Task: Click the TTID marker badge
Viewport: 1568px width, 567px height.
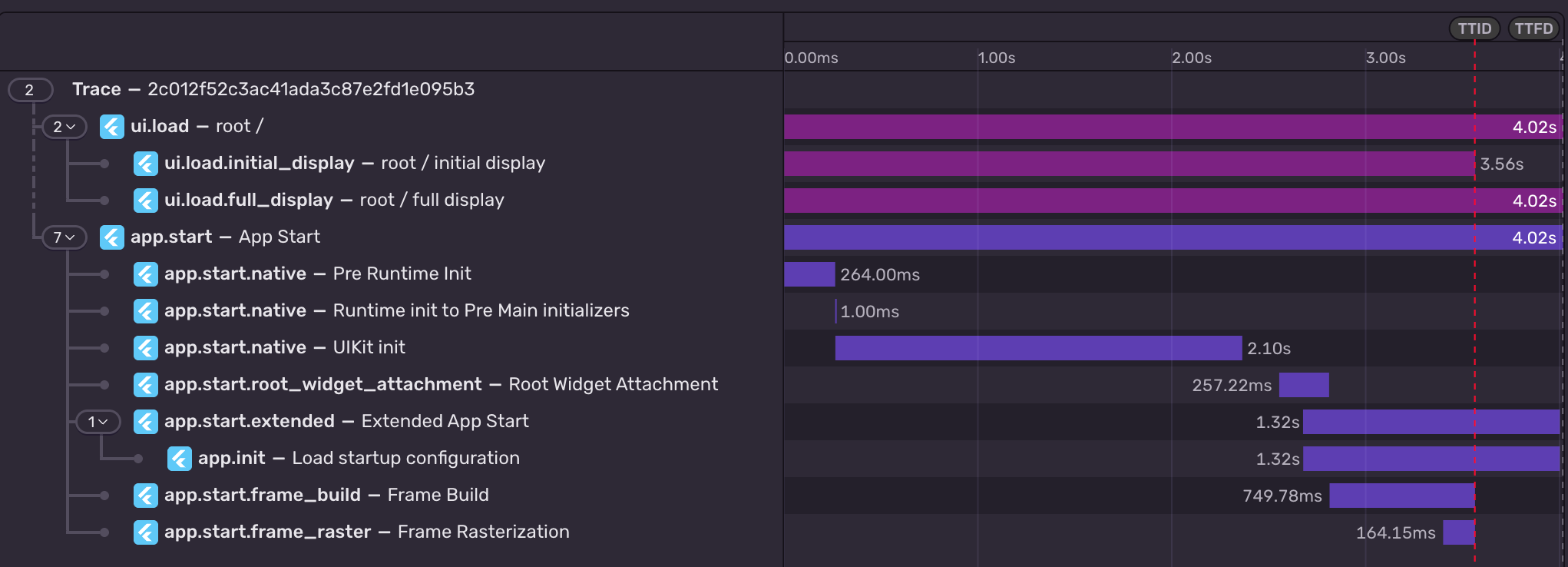Action: pos(1474,28)
